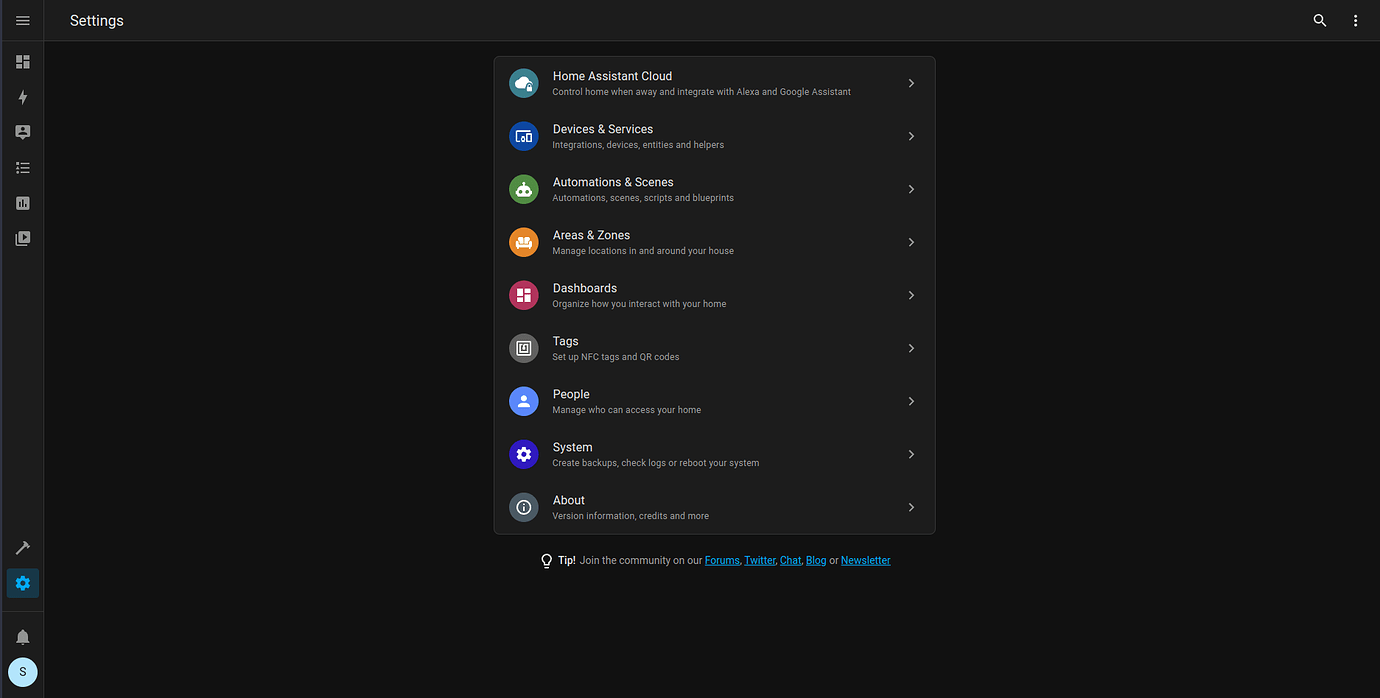Click "Set up NFC tags and QR codes"

click(x=616, y=357)
